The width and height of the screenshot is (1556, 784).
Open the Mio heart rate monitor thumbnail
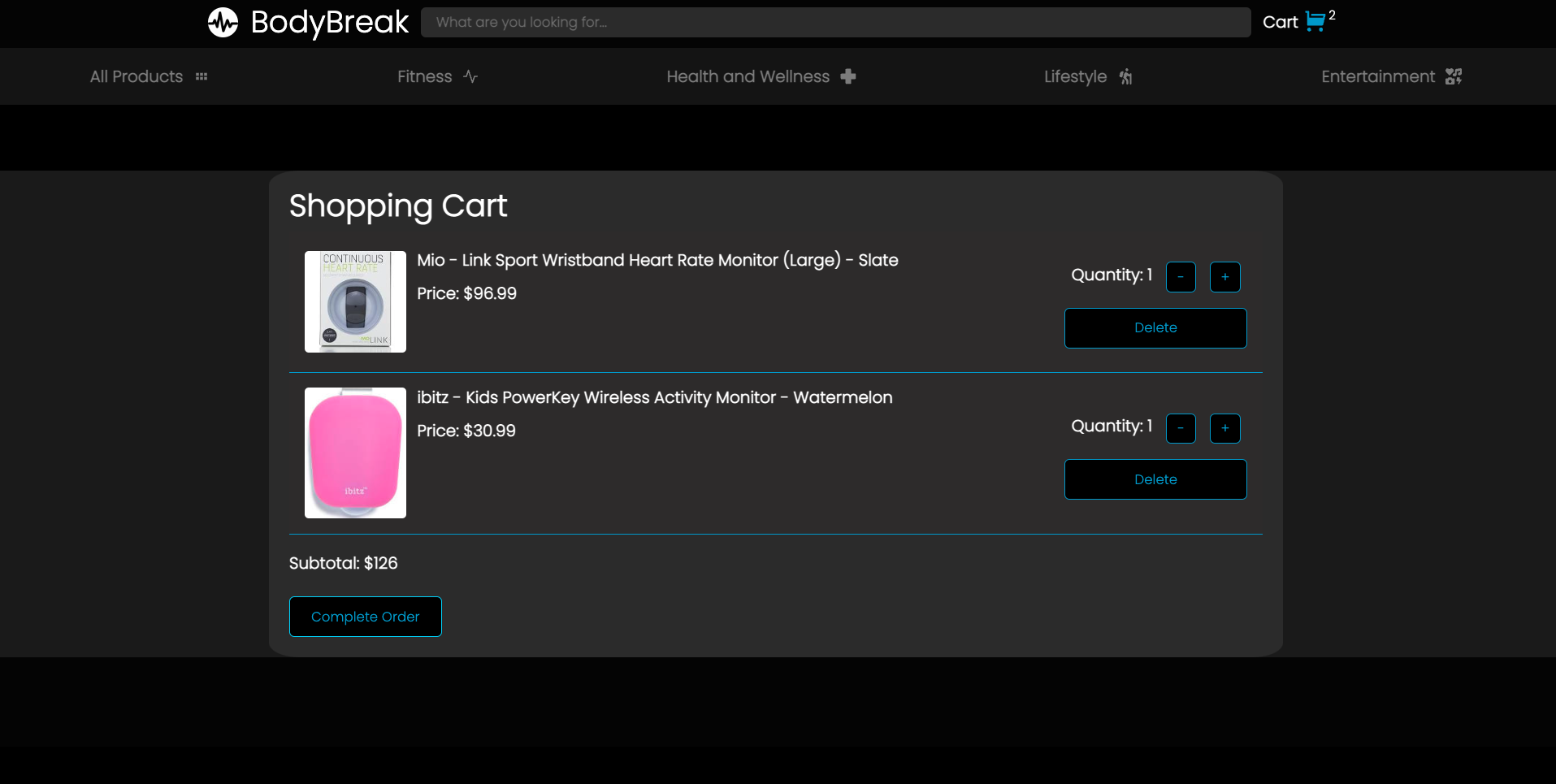coord(354,301)
